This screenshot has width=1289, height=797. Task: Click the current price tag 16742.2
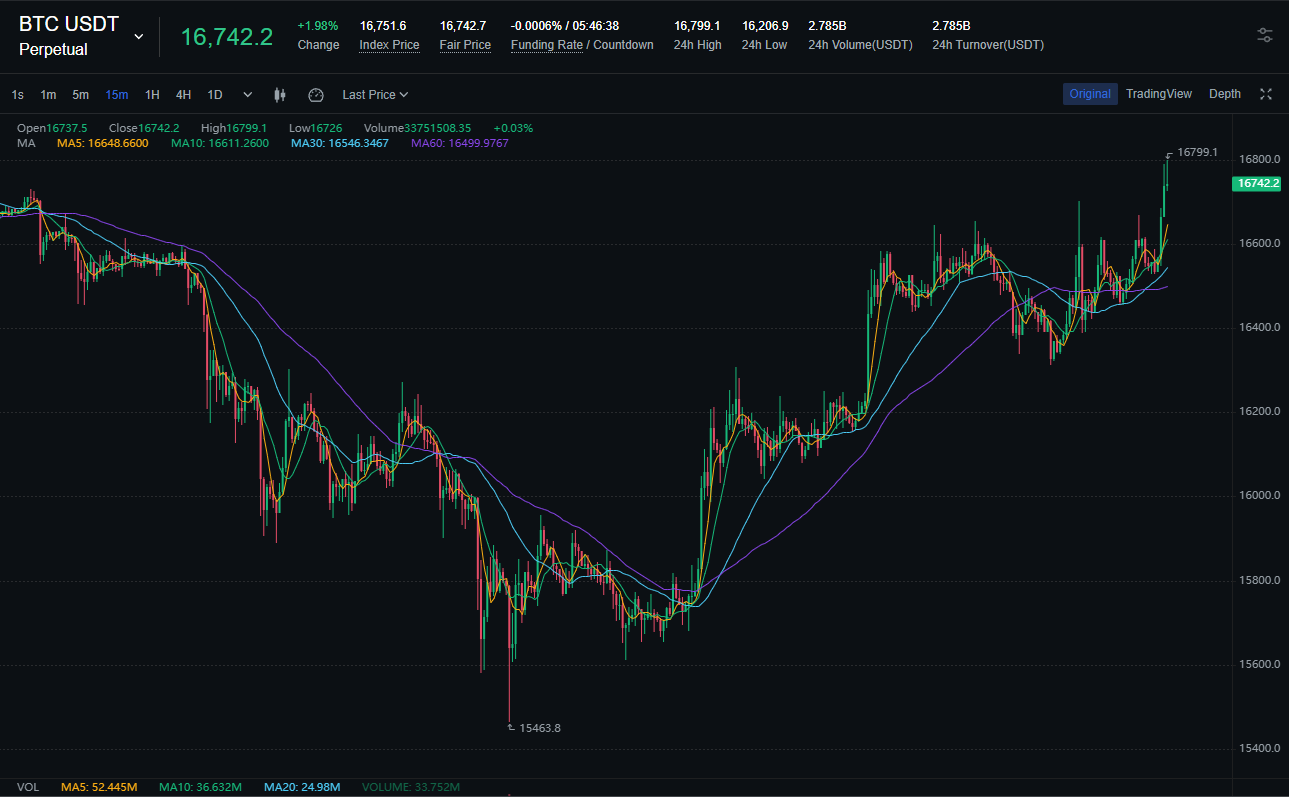coord(1258,184)
